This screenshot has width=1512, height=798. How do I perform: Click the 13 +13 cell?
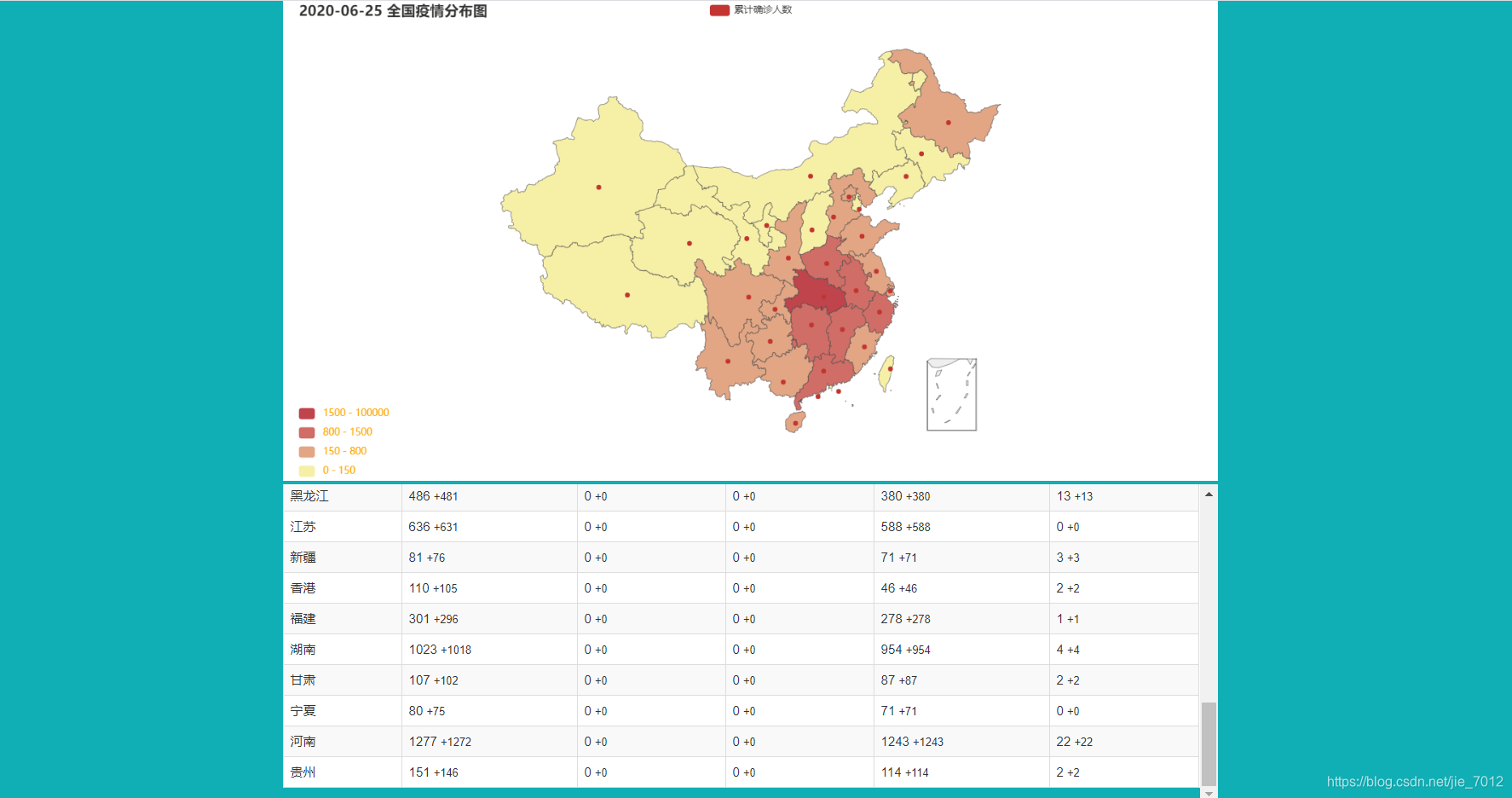(1124, 496)
